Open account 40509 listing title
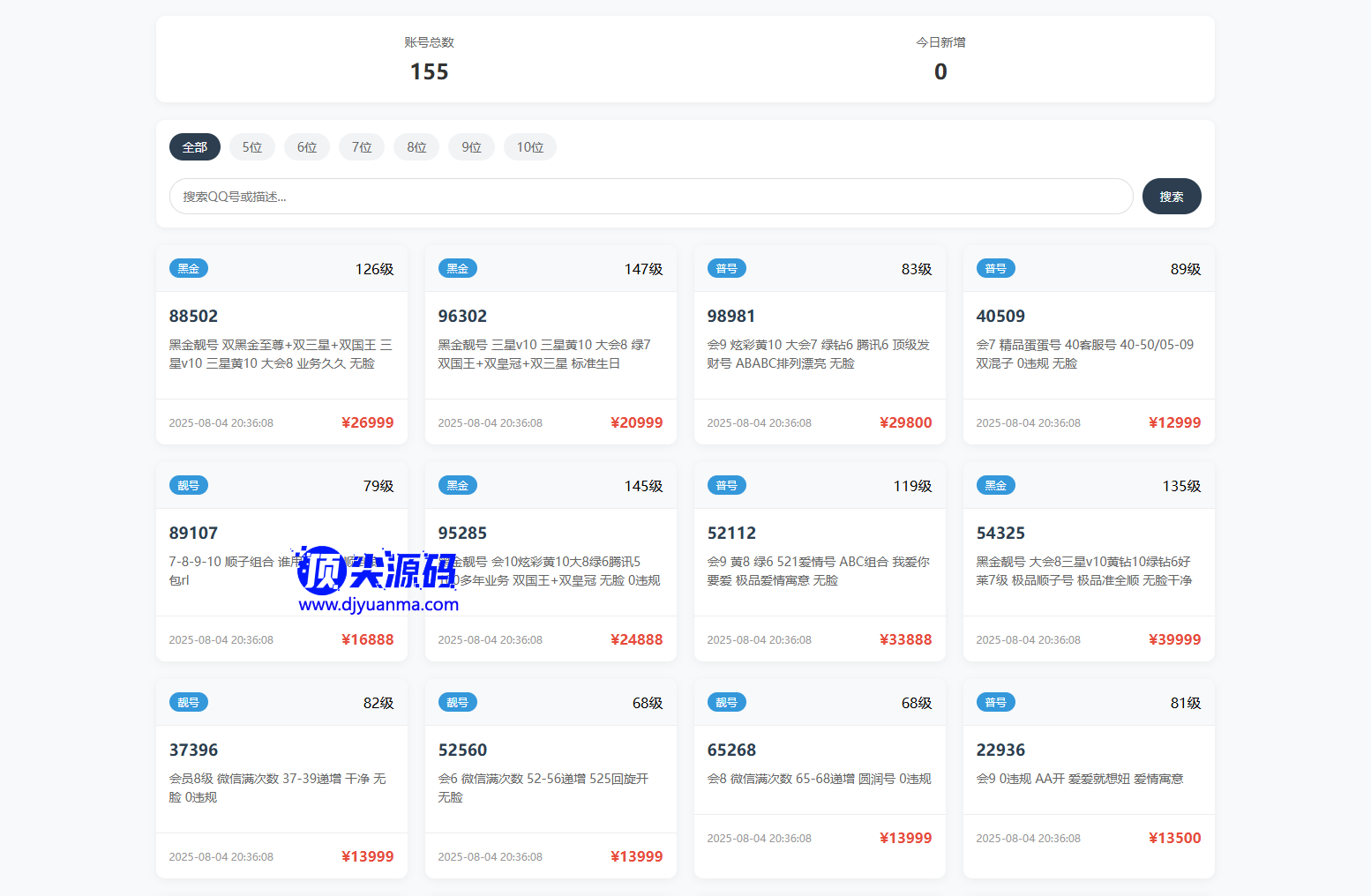Image resolution: width=1371 pixels, height=896 pixels. (x=1000, y=316)
